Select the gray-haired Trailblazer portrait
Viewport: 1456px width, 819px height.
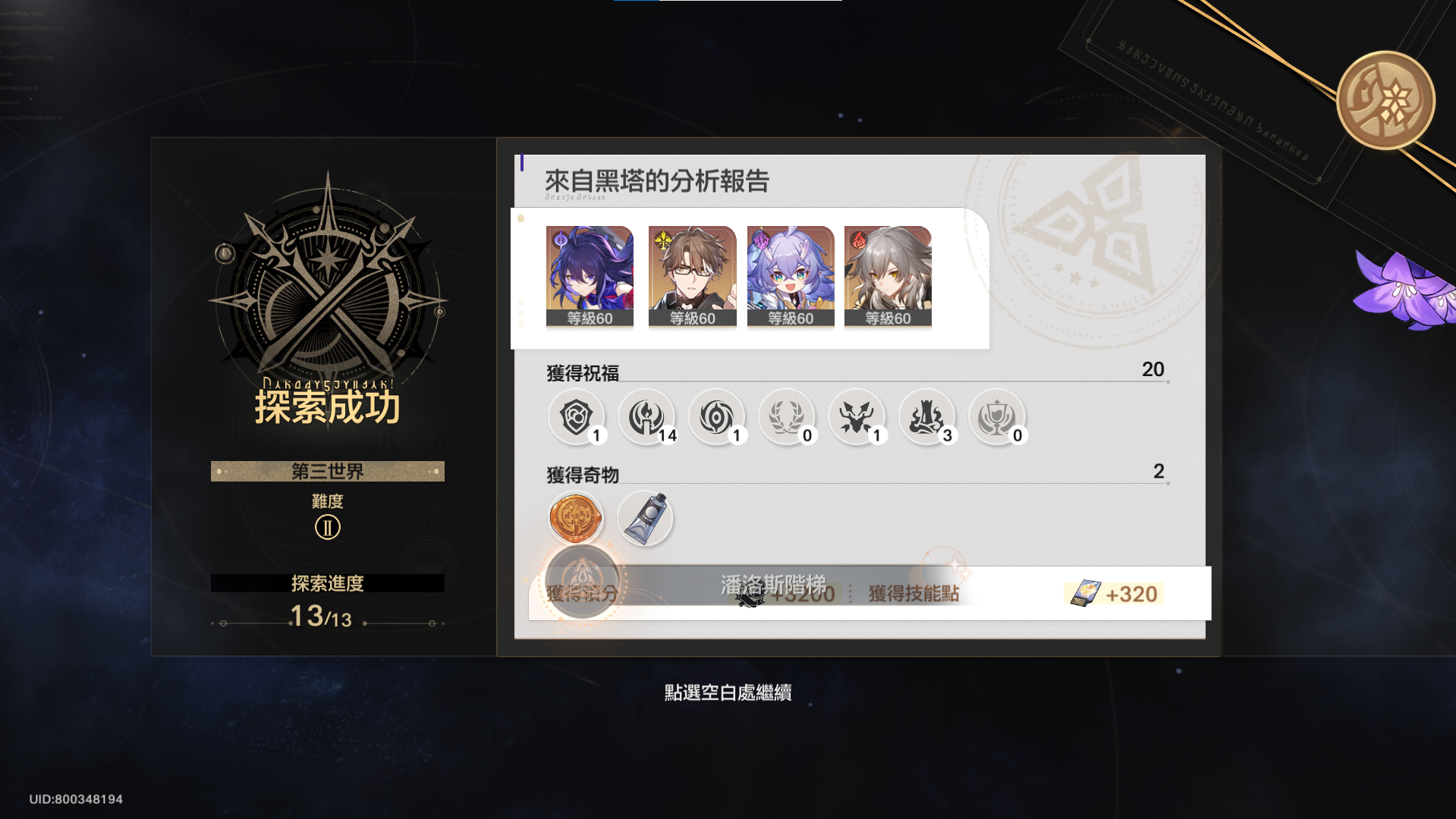click(x=888, y=277)
